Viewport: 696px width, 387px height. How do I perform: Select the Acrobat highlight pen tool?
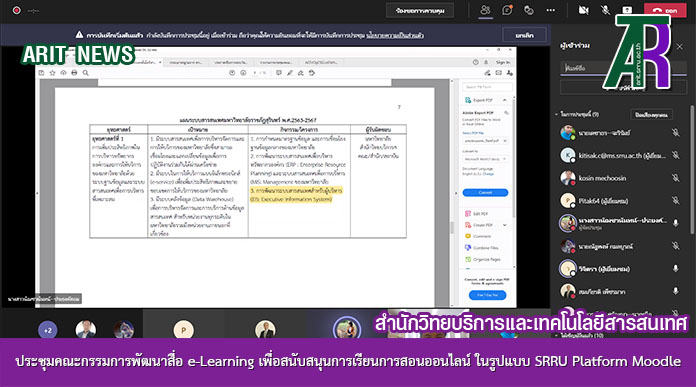click(x=289, y=73)
